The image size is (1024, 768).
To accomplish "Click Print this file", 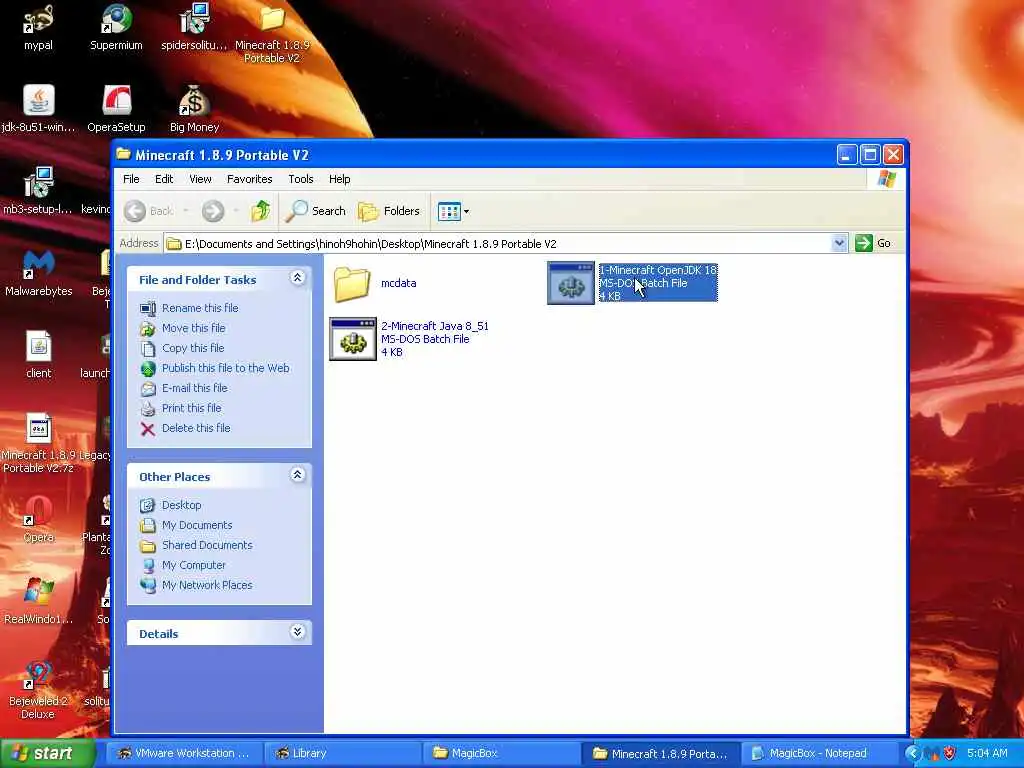I will tap(191, 408).
